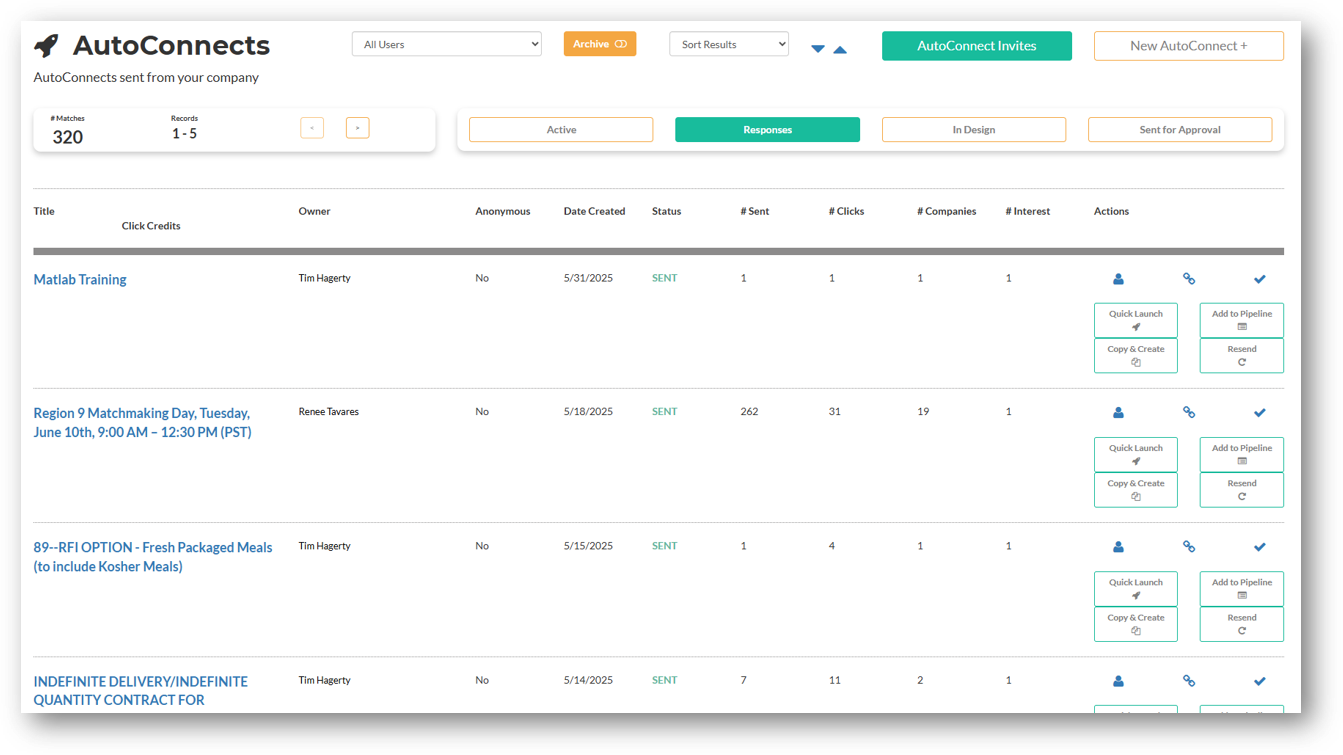The width and height of the screenshot is (1343, 755).
Task: Click the 31 clicks value
Action: (834, 412)
